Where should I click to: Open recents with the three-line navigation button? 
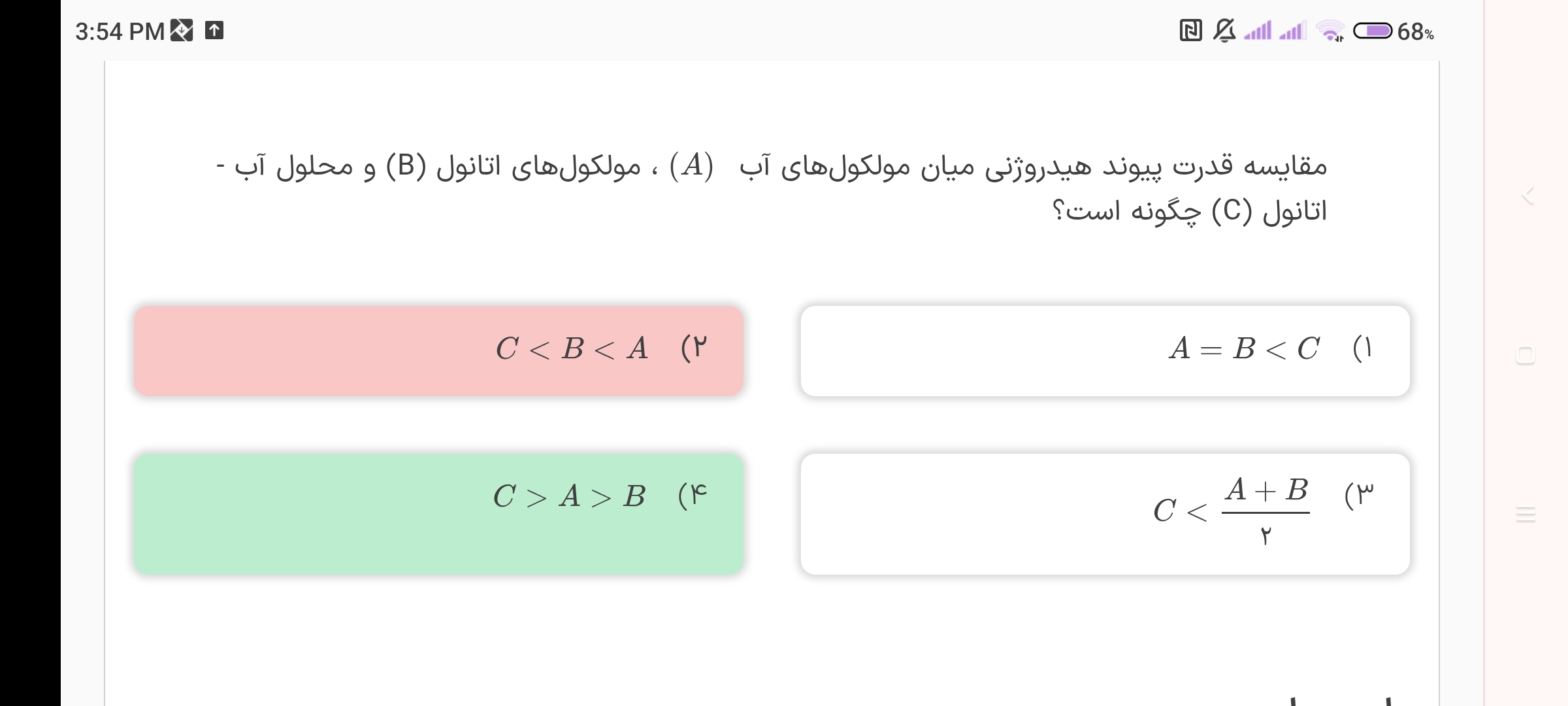pos(1526,514)
